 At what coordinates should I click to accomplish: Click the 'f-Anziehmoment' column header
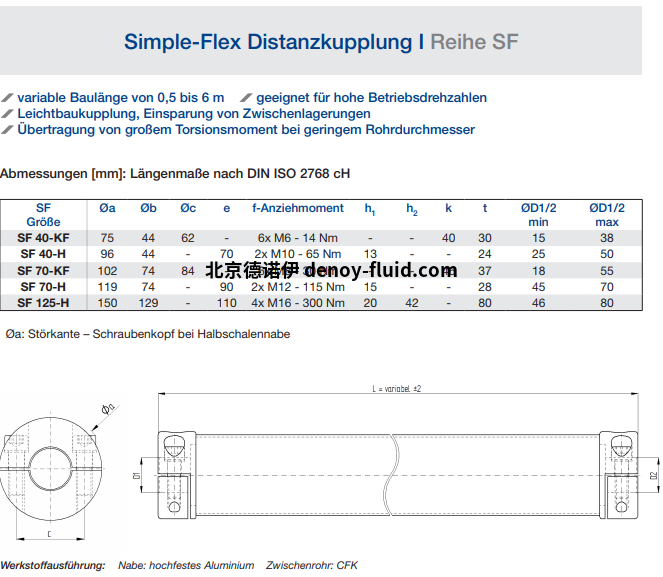click(298, 208)
